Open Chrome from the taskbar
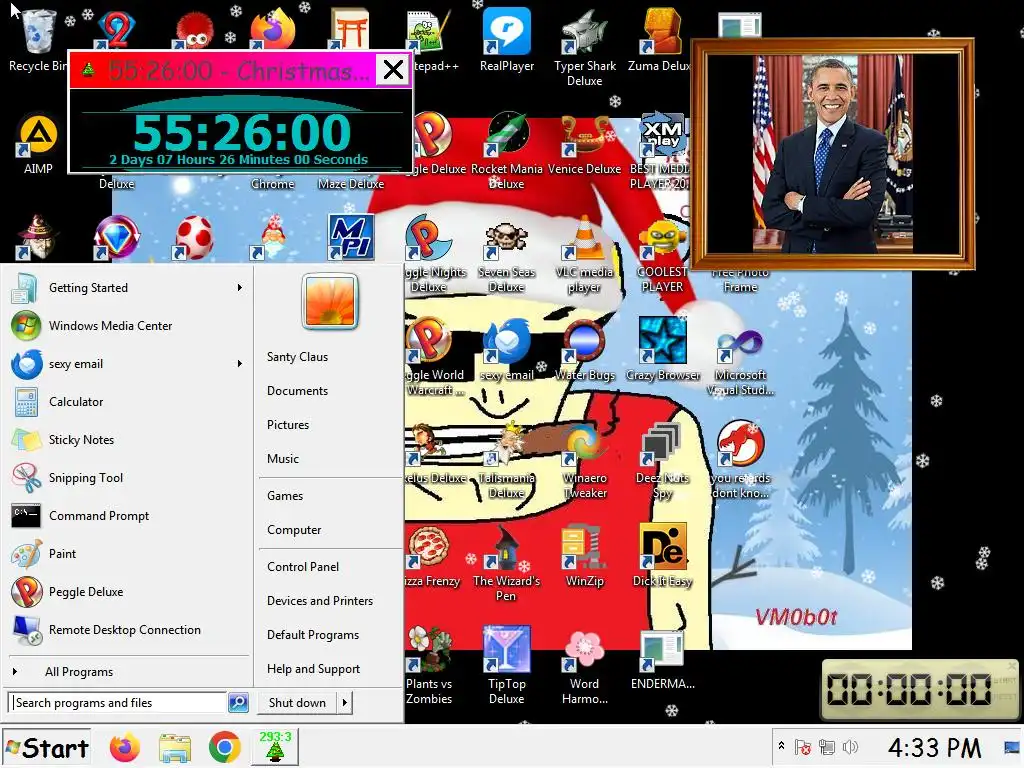The image size is (1024, 768). 225,747
